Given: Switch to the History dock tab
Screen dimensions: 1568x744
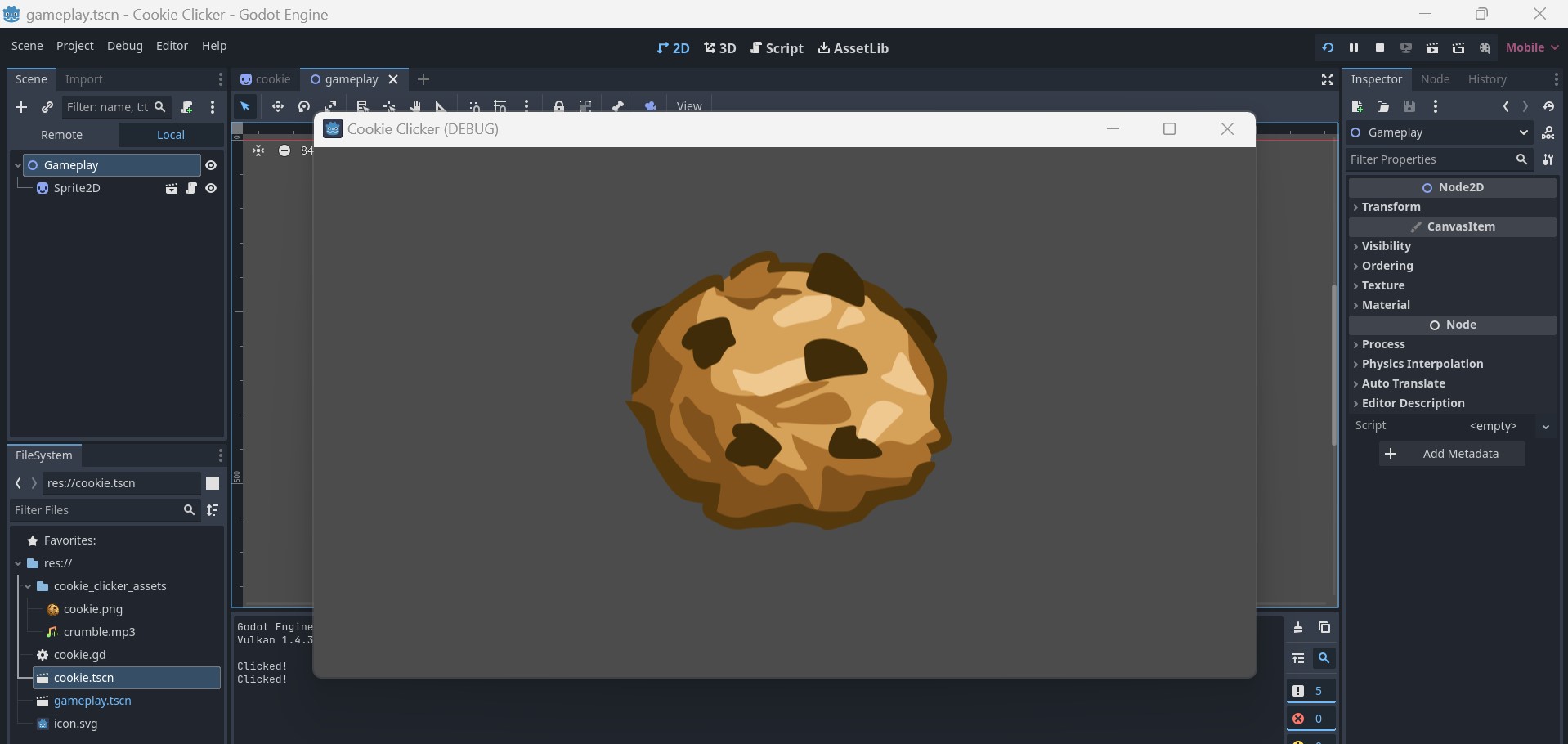Looking at the screenshot, I should point(1487,79).
